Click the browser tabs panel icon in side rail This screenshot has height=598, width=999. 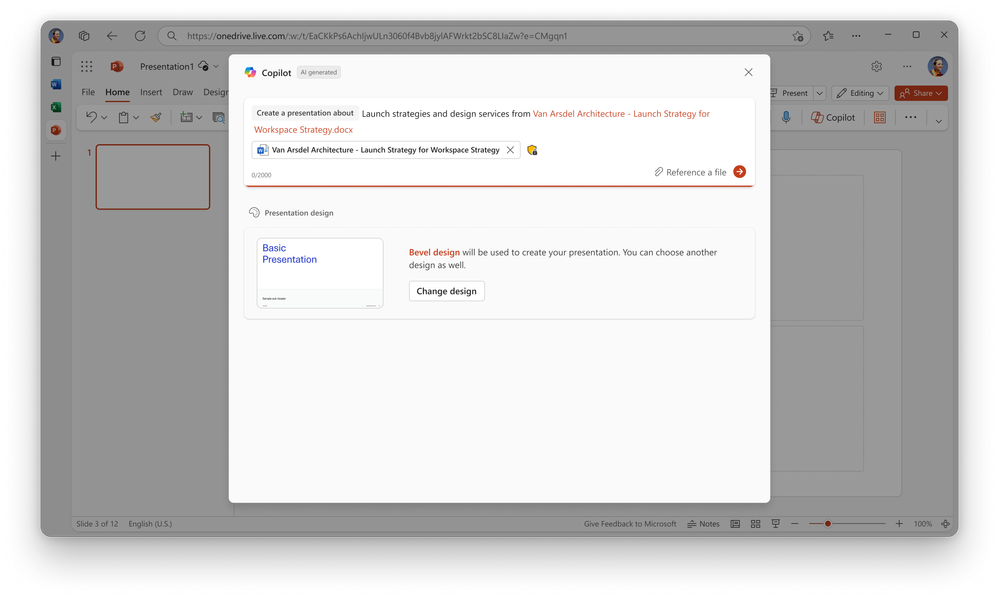point(56,62)
